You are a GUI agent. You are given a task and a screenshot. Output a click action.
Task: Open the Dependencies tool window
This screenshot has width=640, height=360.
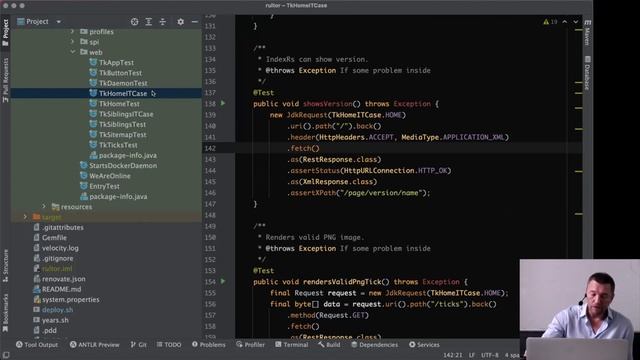click(x=375, y=345)
